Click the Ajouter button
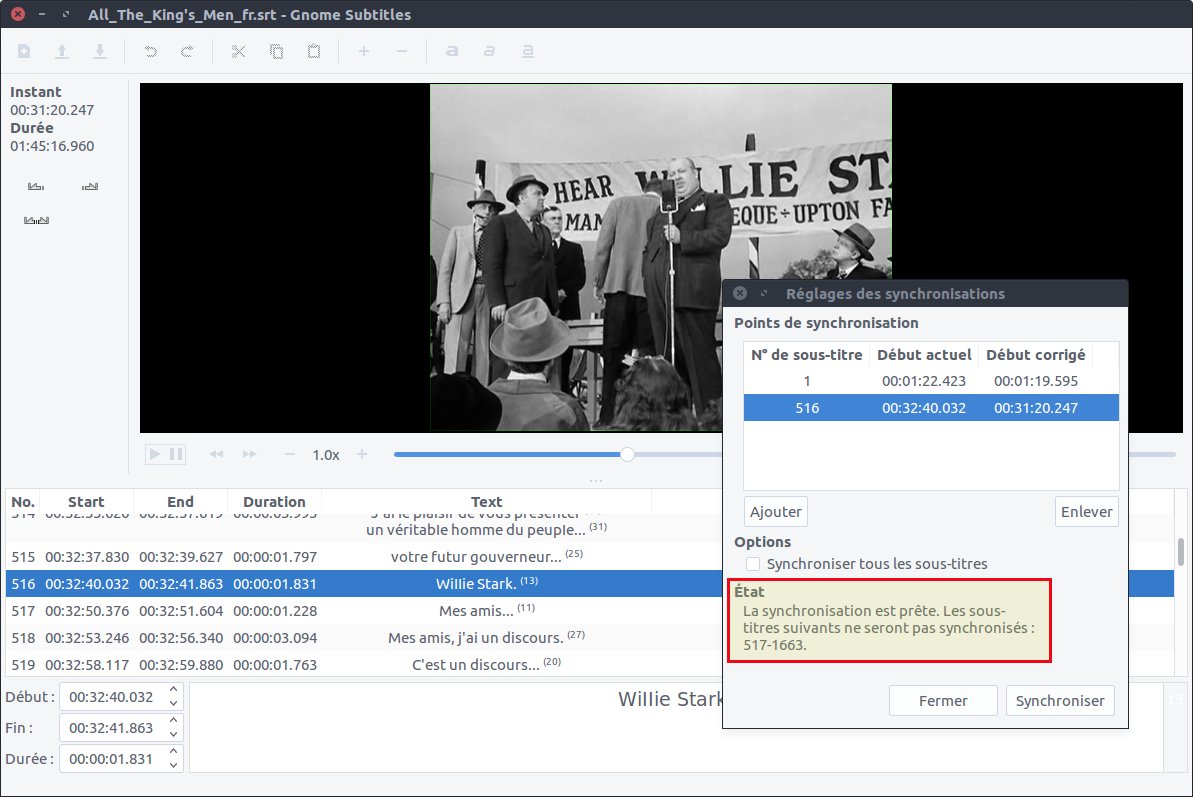 pyautogui.click(x=775, y=512)
